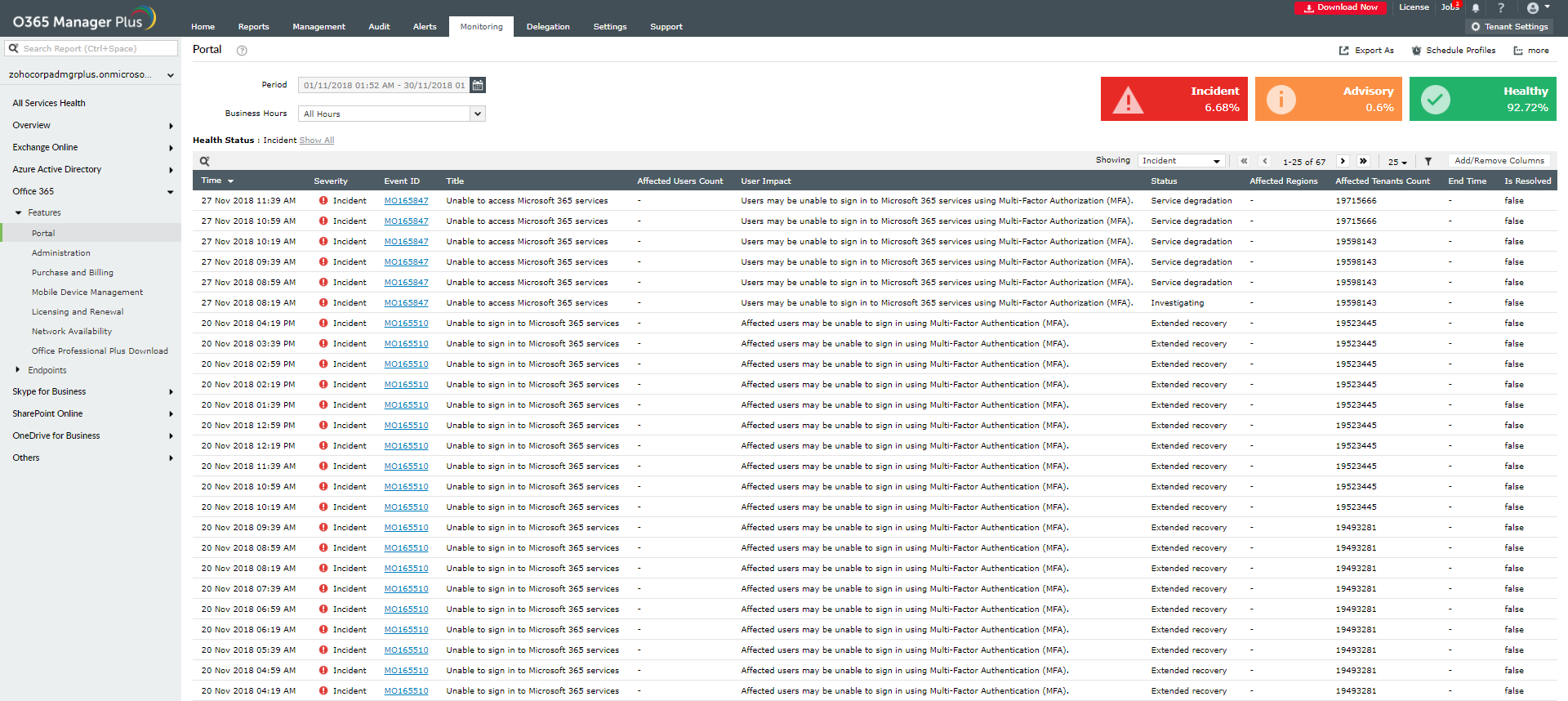
Task: Switch to the Home tab
Action: pos(203,27)
